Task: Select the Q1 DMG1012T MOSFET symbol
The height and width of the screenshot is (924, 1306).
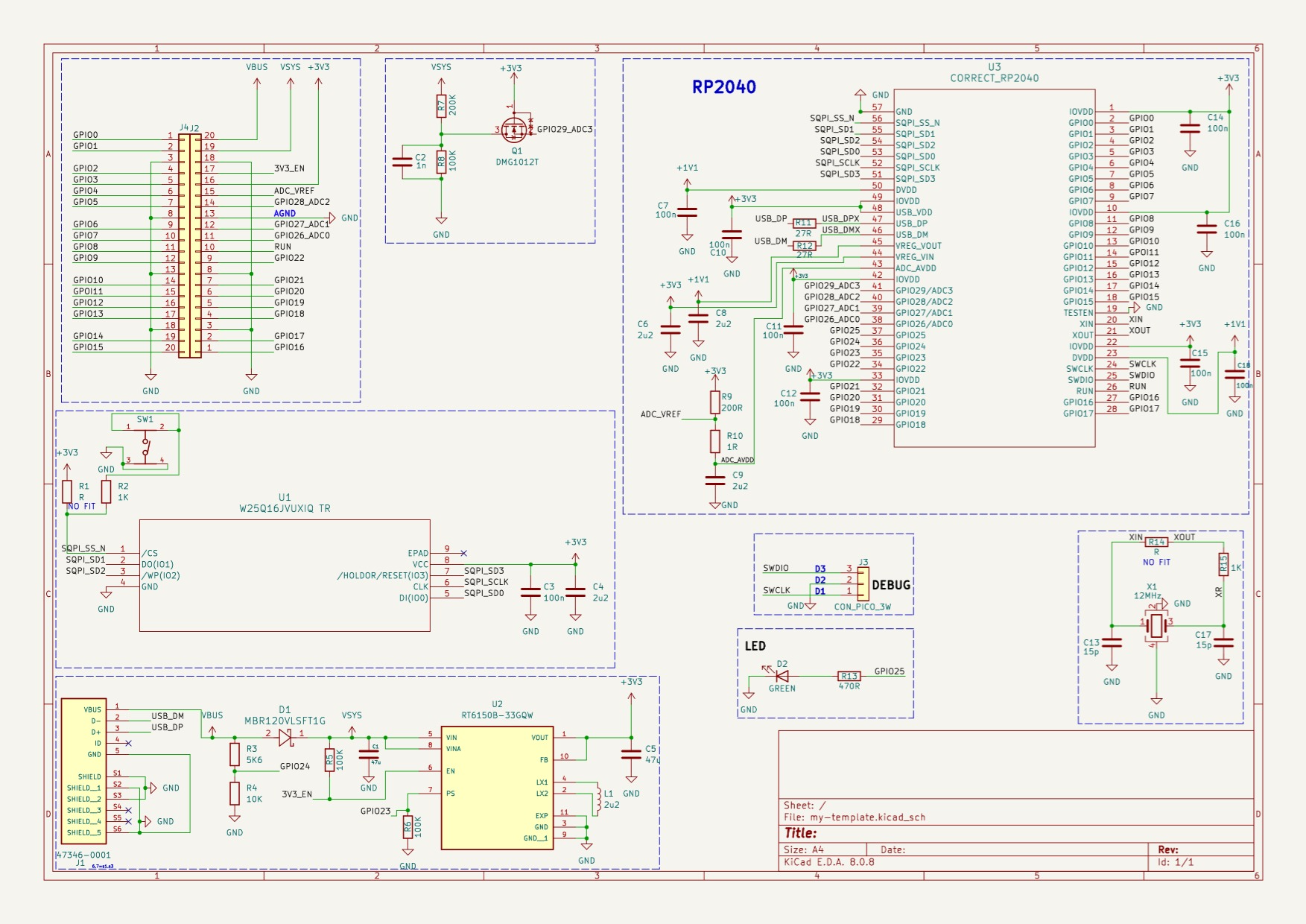Action: click(x=514, y=130)
